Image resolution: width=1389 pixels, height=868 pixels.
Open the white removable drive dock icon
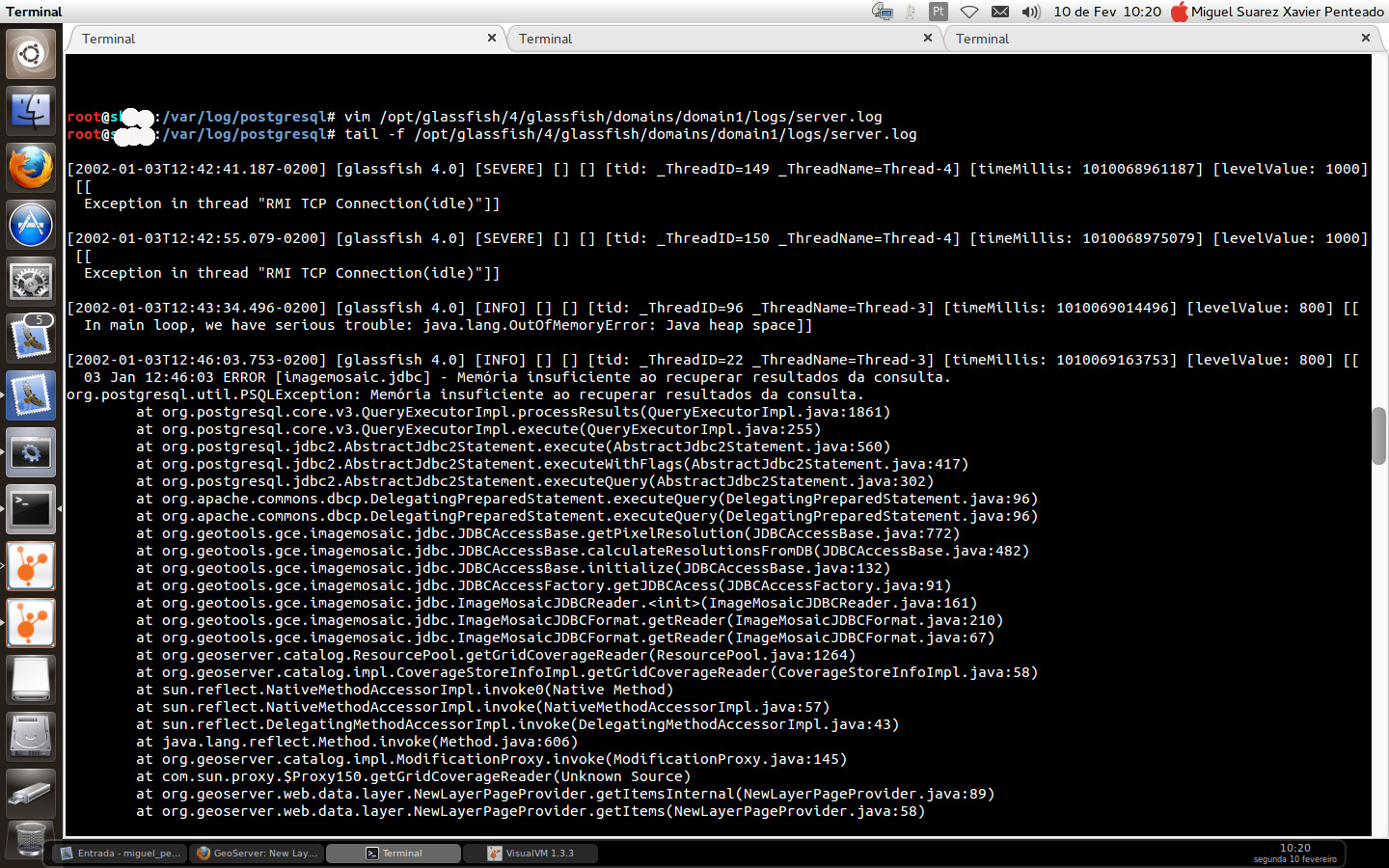31,680
